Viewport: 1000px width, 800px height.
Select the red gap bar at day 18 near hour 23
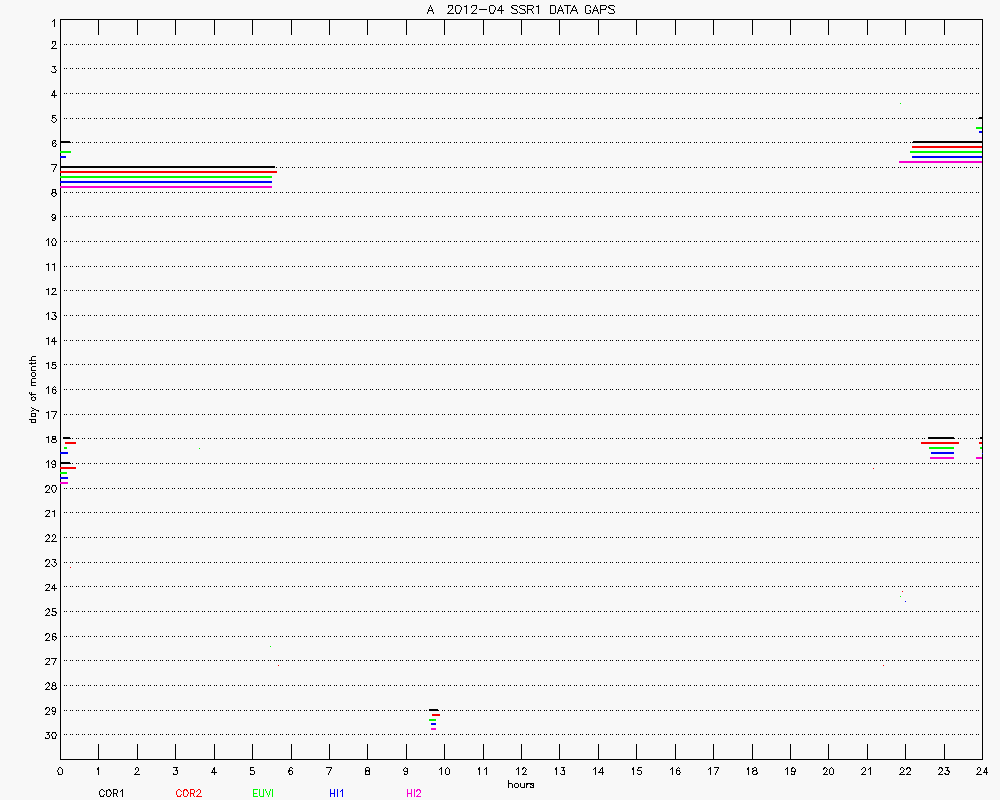point(940,443)
